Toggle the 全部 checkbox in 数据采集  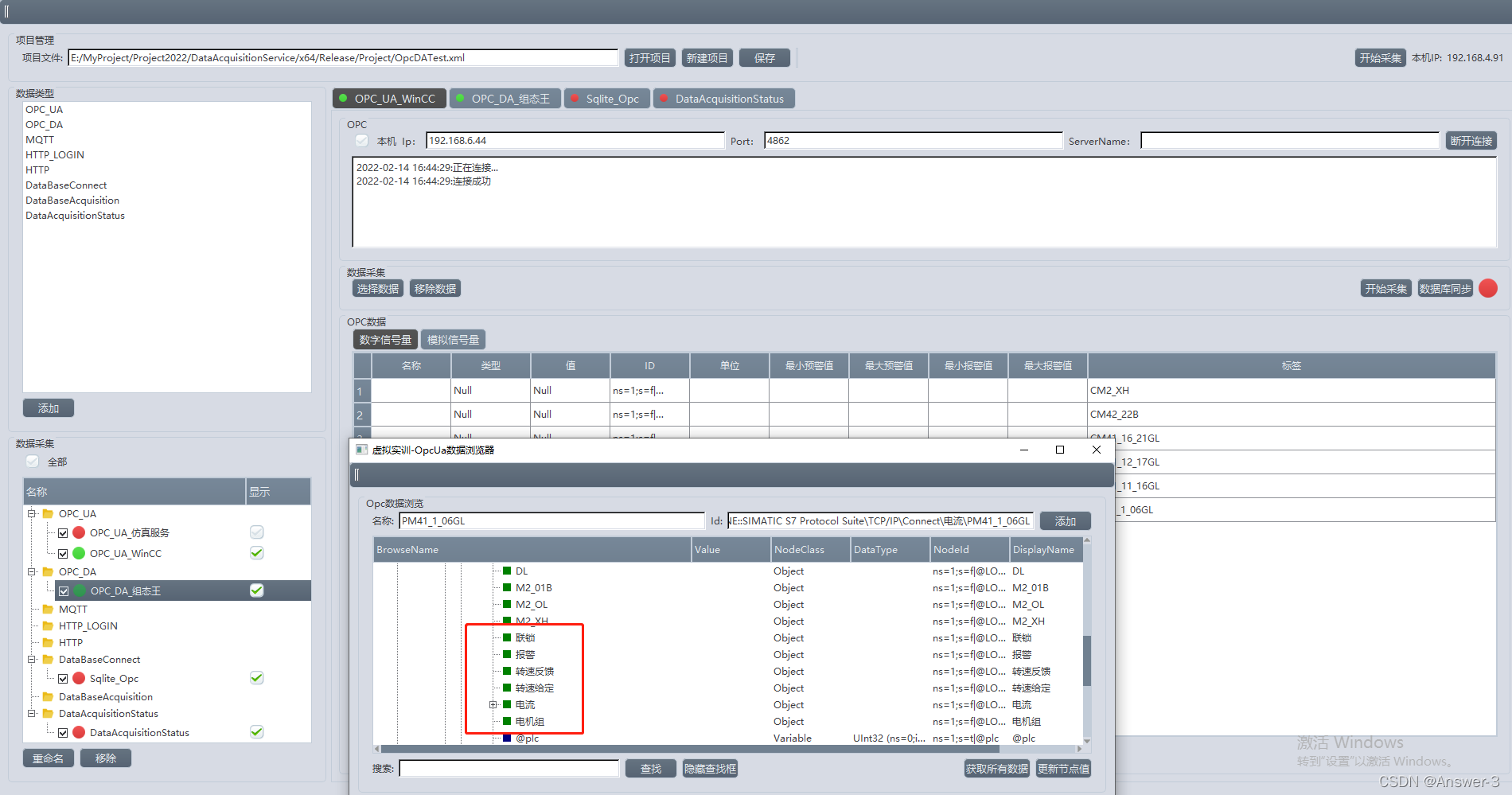33,462
